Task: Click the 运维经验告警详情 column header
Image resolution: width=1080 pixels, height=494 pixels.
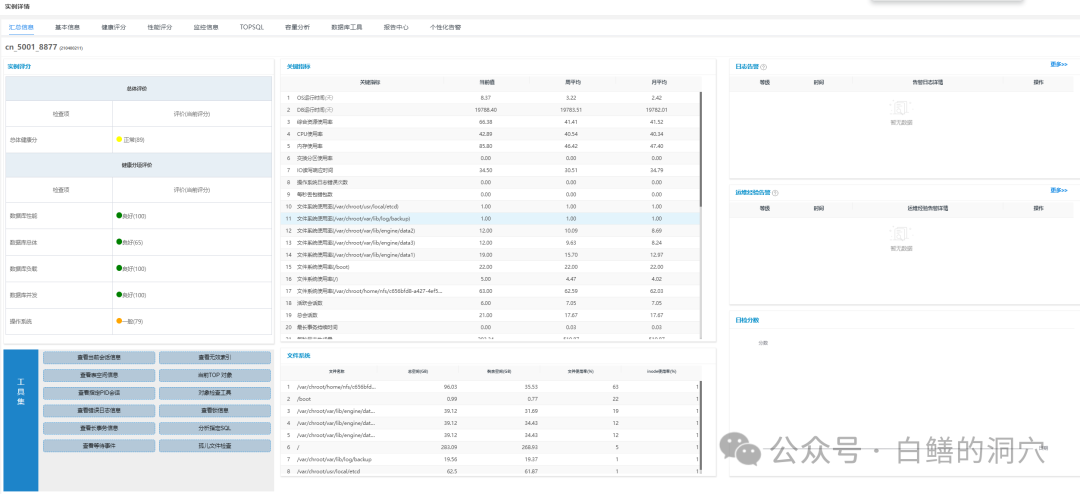Action: coord(927,208)
